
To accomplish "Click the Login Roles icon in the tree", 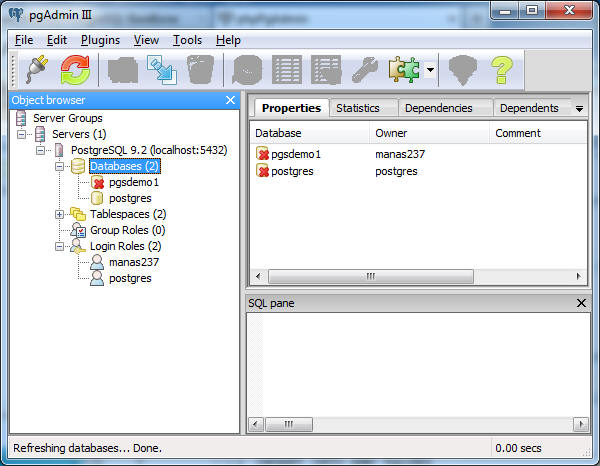I will click(78, 246).
